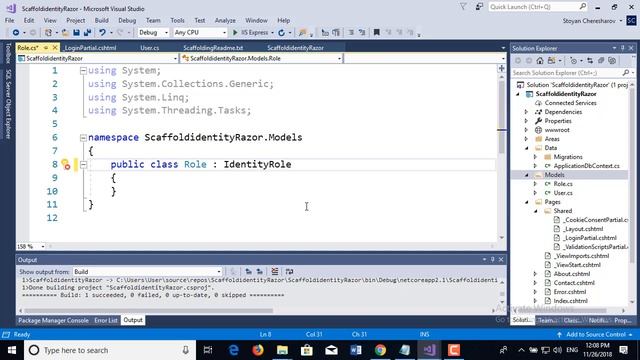Open the ScaffoldidentityRazor project navigation dropdown

pyautogui.click(x=98, y=58)
